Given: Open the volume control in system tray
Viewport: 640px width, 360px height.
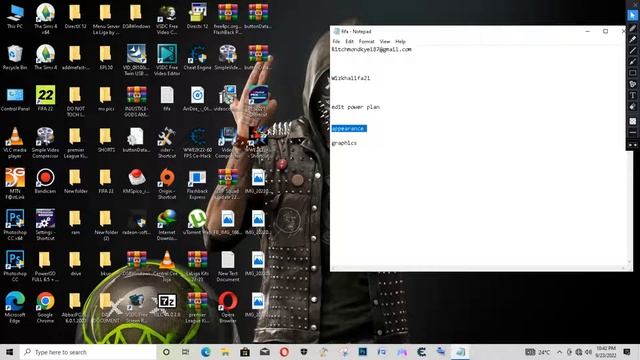Looking at the screenshot, I should coord(588,352).
